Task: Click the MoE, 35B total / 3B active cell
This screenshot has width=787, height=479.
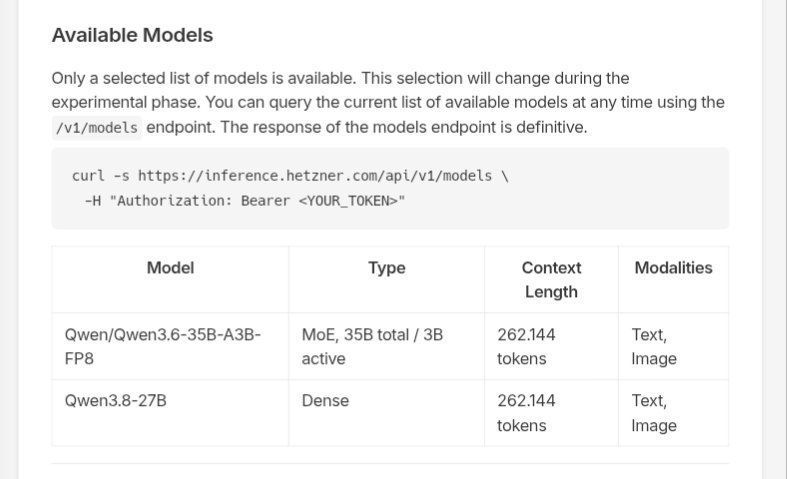Action: coord(386,346)
